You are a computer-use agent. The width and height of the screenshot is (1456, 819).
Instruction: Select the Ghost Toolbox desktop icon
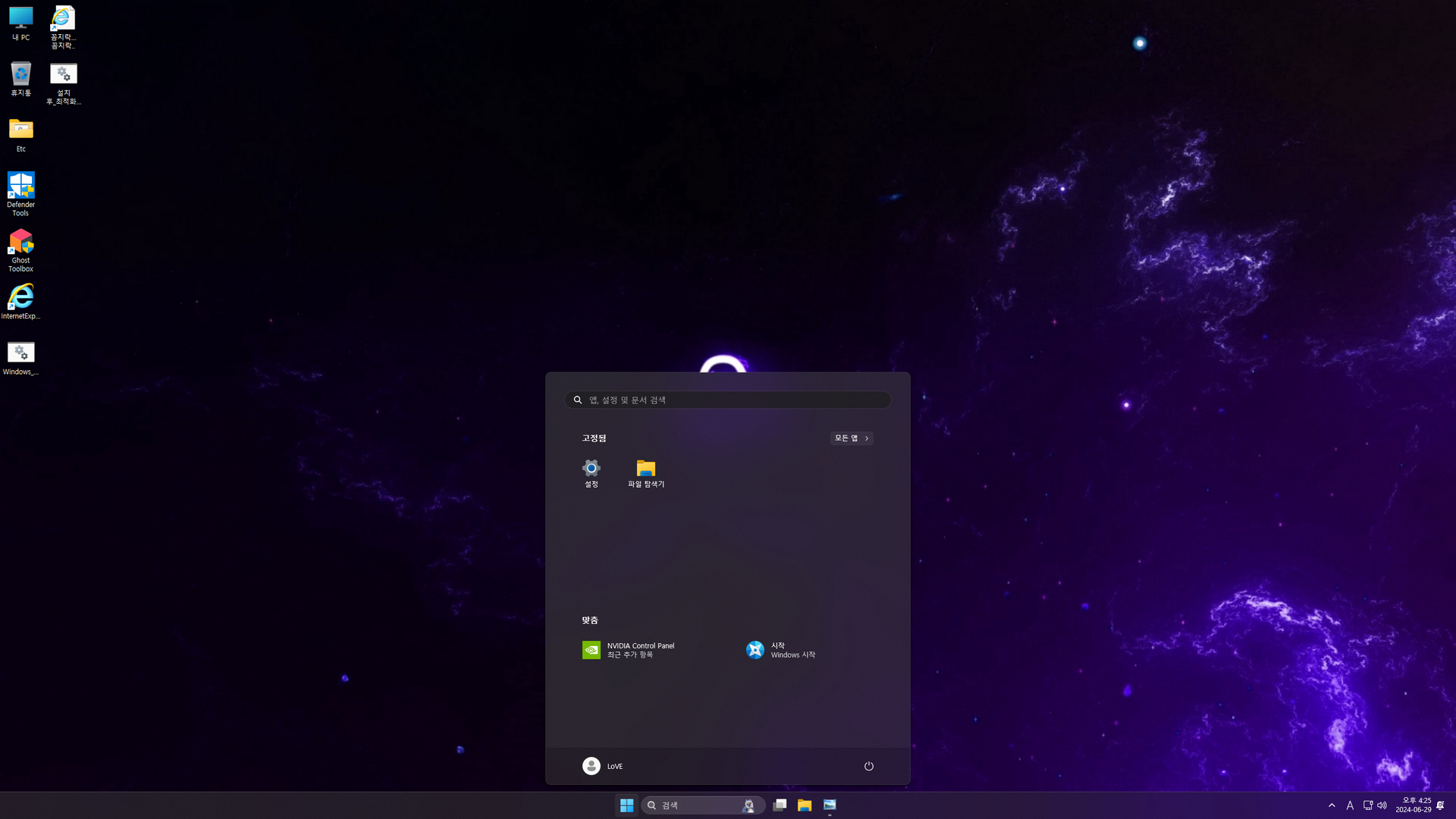[x=20, y=250]
